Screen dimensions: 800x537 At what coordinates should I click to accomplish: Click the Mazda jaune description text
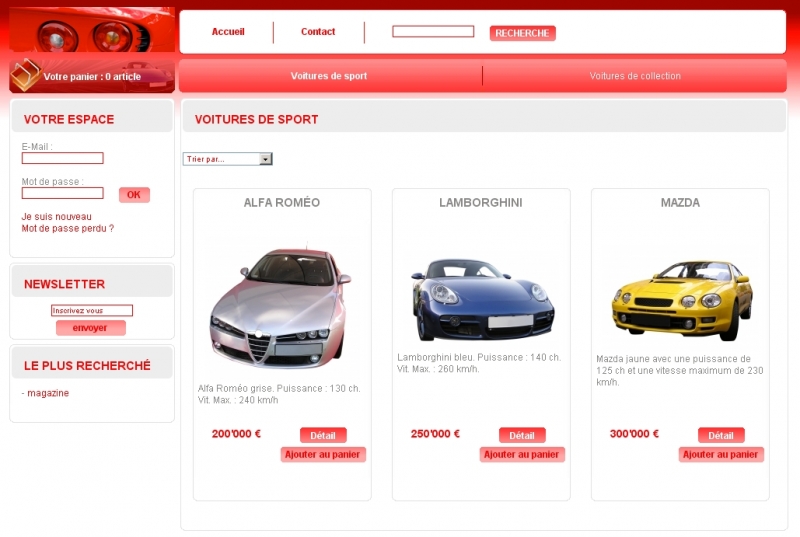point(680,370)
